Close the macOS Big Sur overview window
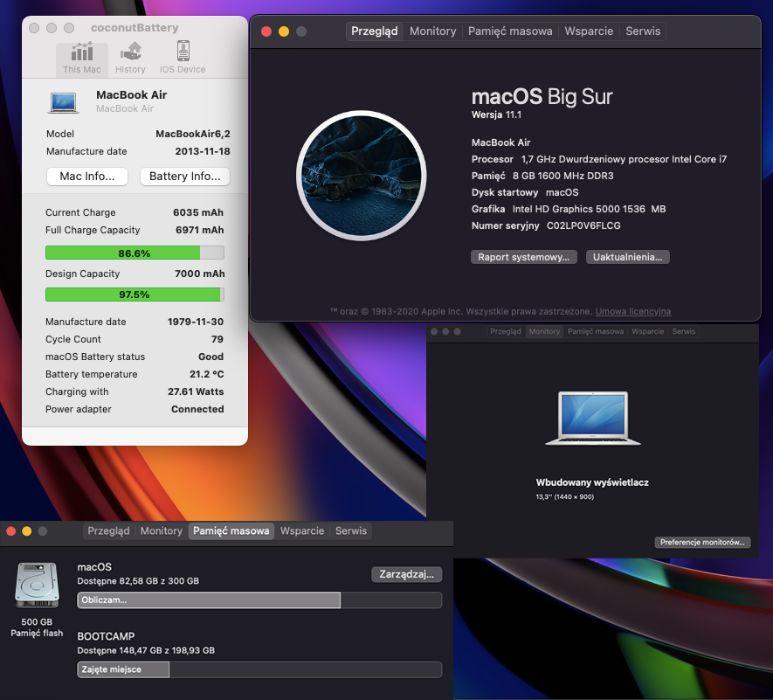773x700 pixels. 267,32
